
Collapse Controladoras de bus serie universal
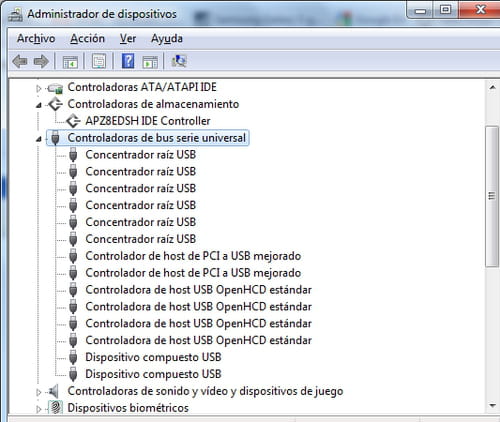[39, 139]
